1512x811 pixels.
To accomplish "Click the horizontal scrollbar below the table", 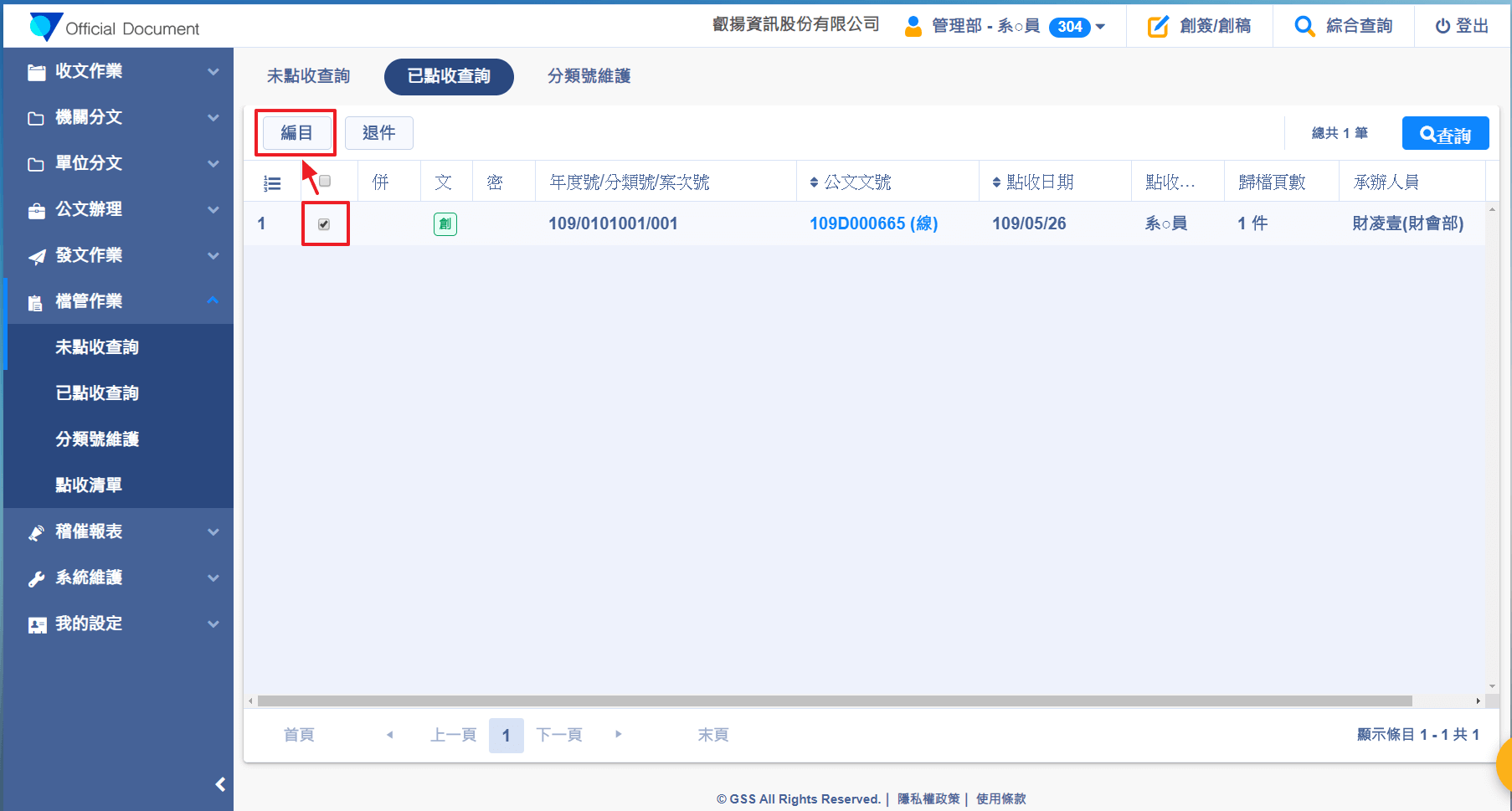I will coord(834,701).
